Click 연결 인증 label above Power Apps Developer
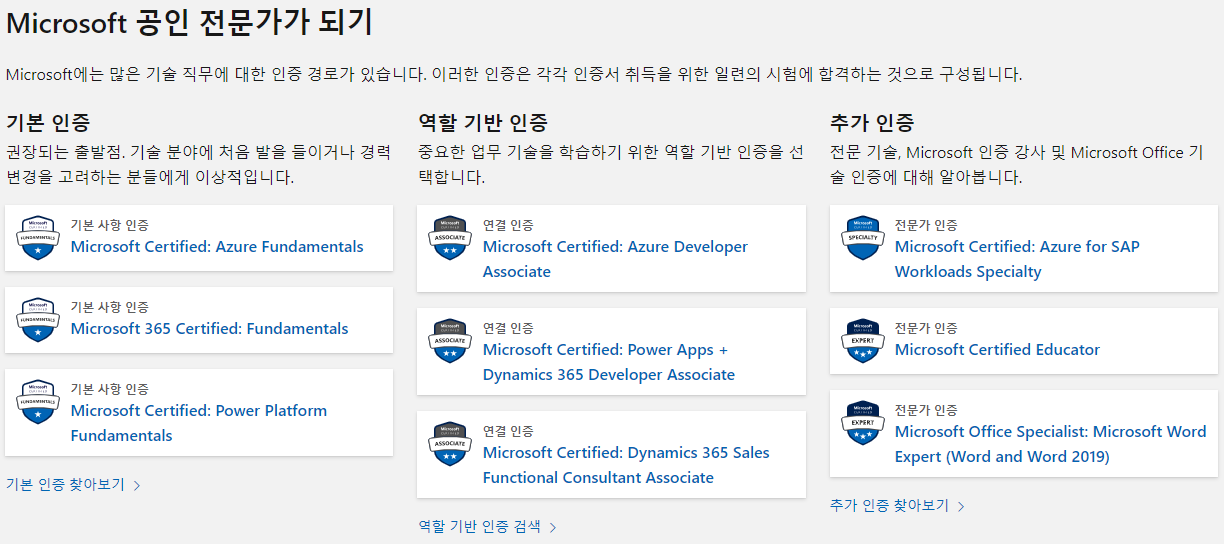 click(508, 329)
